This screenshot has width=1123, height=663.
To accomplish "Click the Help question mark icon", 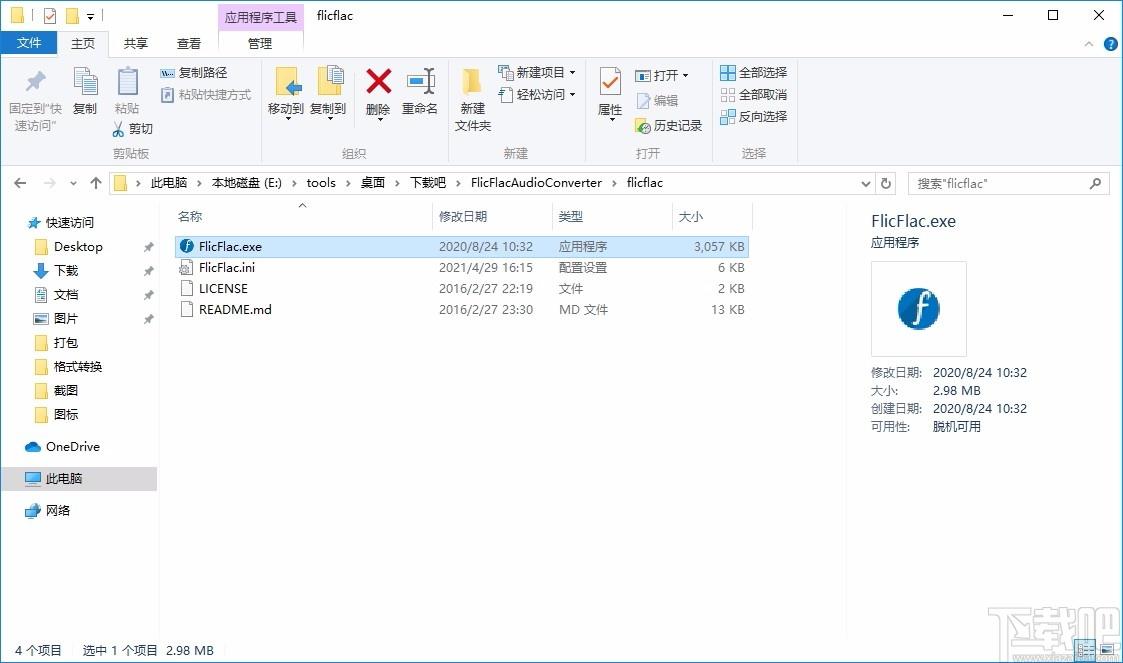I will tap(1110, 44).
